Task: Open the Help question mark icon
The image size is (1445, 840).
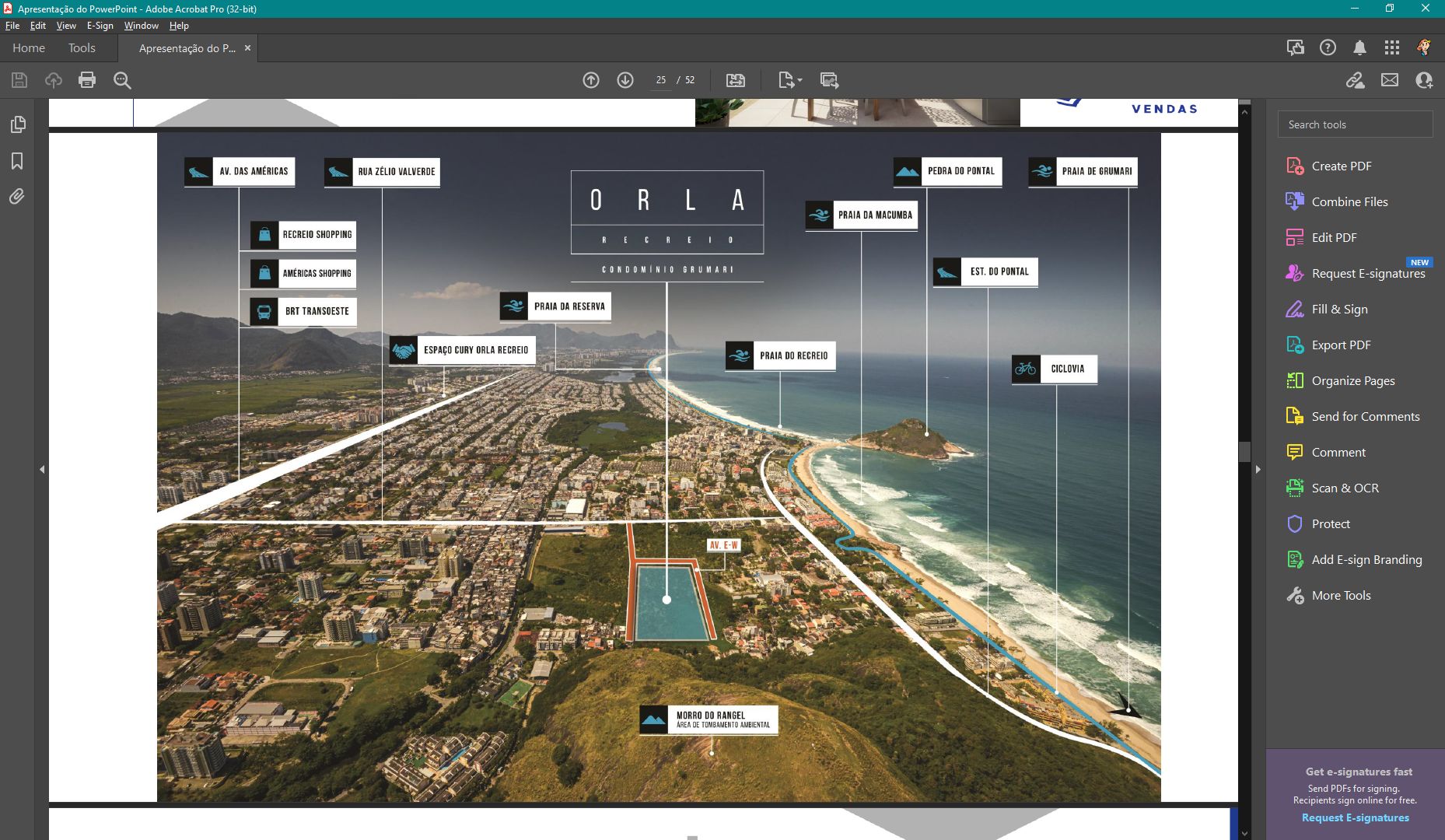Action: pyautogui.click(x=1328, y=47)
